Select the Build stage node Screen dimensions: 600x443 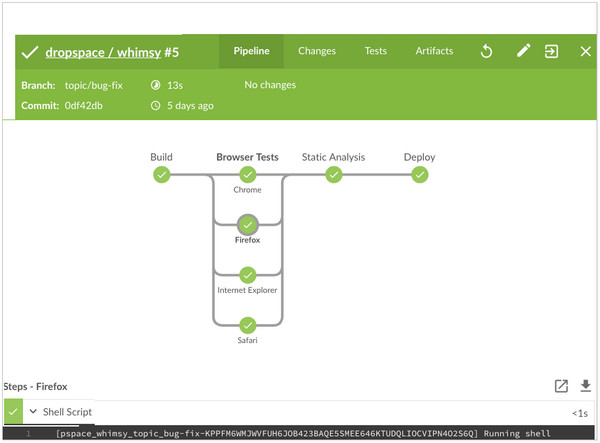click(161, 175)
